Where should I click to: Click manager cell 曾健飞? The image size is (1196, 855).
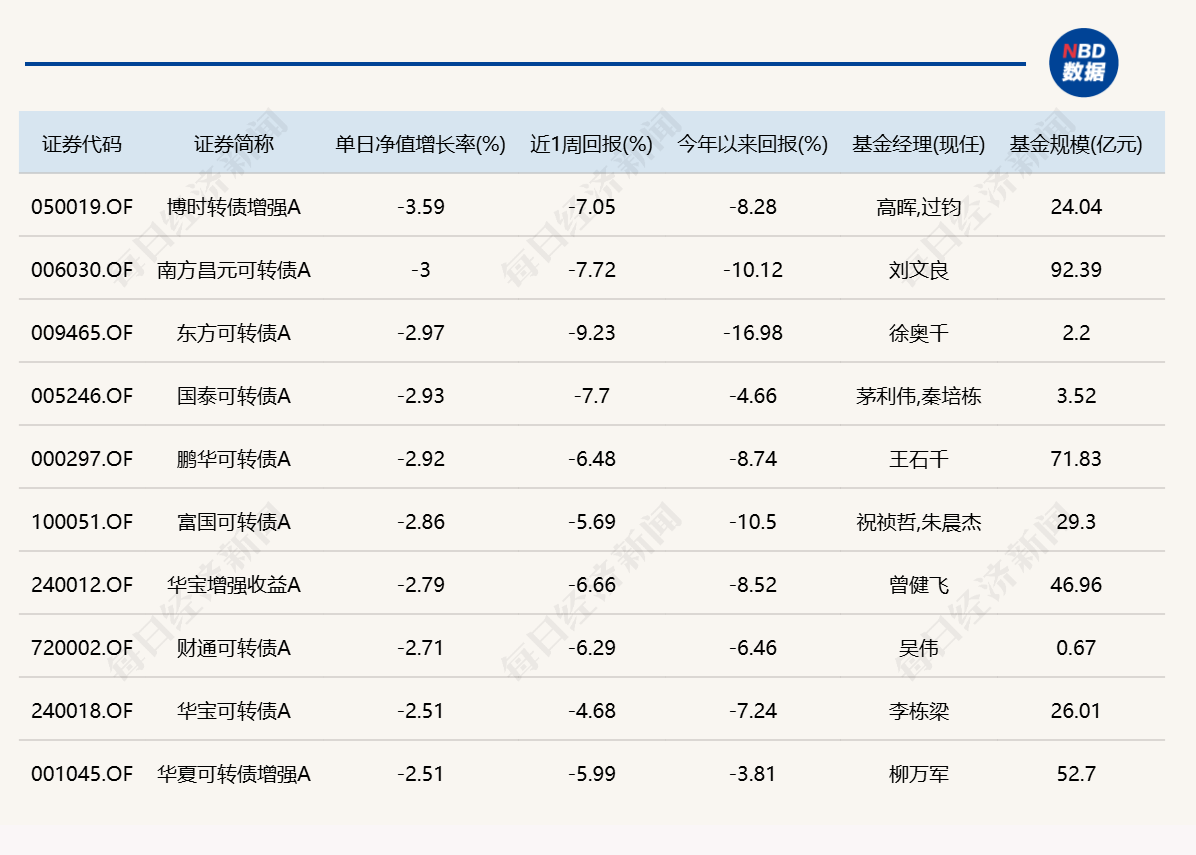918,585
